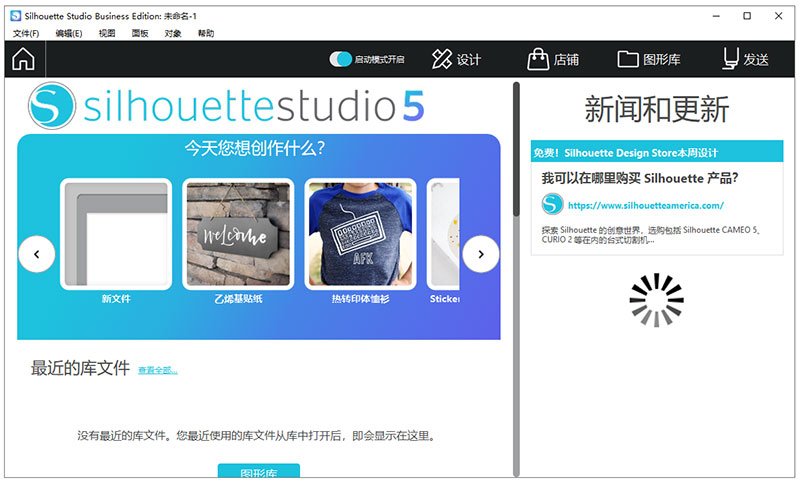Maximize the Silhouette Studio window
Image resolution: width=800 pixels, height=482 pixels.
747,16
